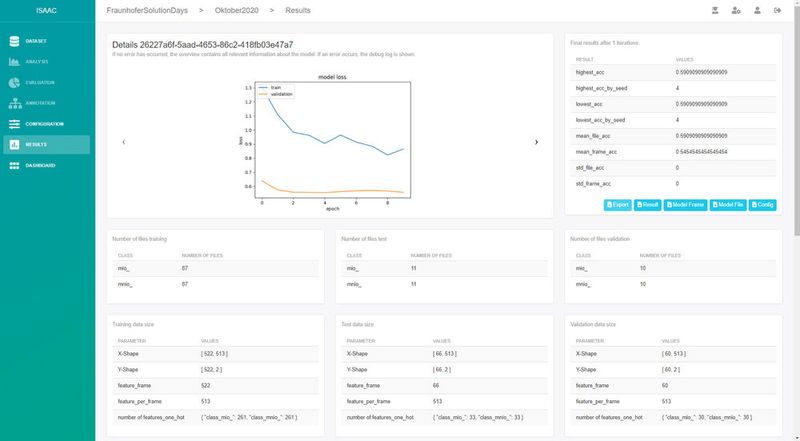This screenshot has width=800, height=441.
Task: Select the Dashboard grid icon
Action: click(14, 165)
